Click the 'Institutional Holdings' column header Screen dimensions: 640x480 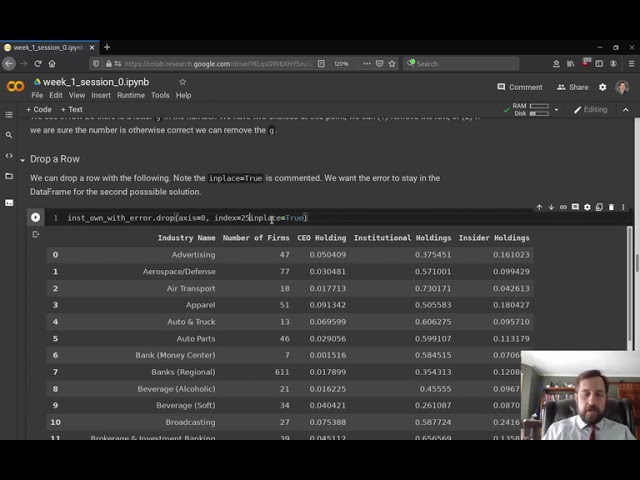[402, 238]
